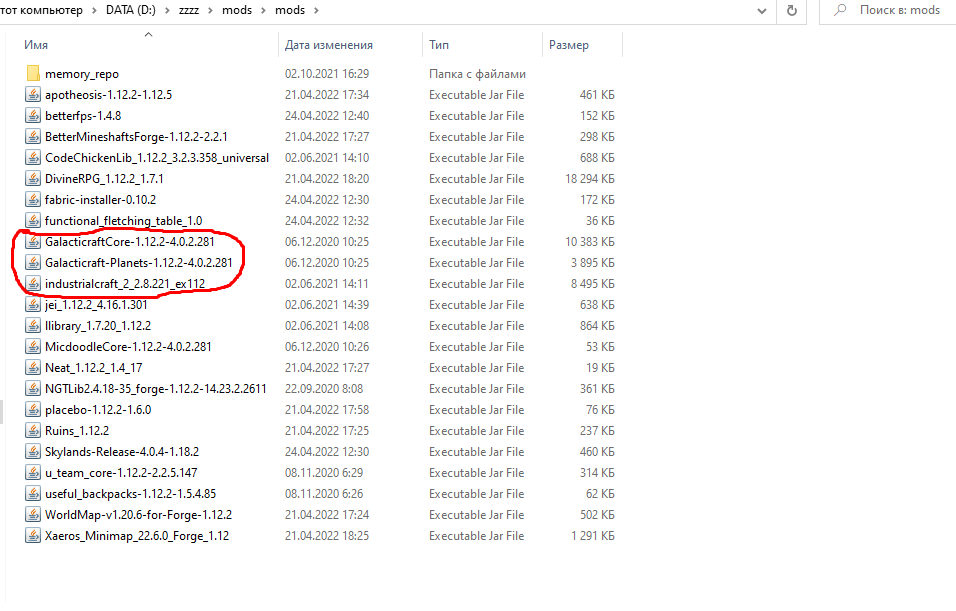This screenshot has height=611, width=956.
Task: Select file name NGTLib2.4.18-35_forge-1.12.2-14.23.2.2611
Action: point(155,389)
